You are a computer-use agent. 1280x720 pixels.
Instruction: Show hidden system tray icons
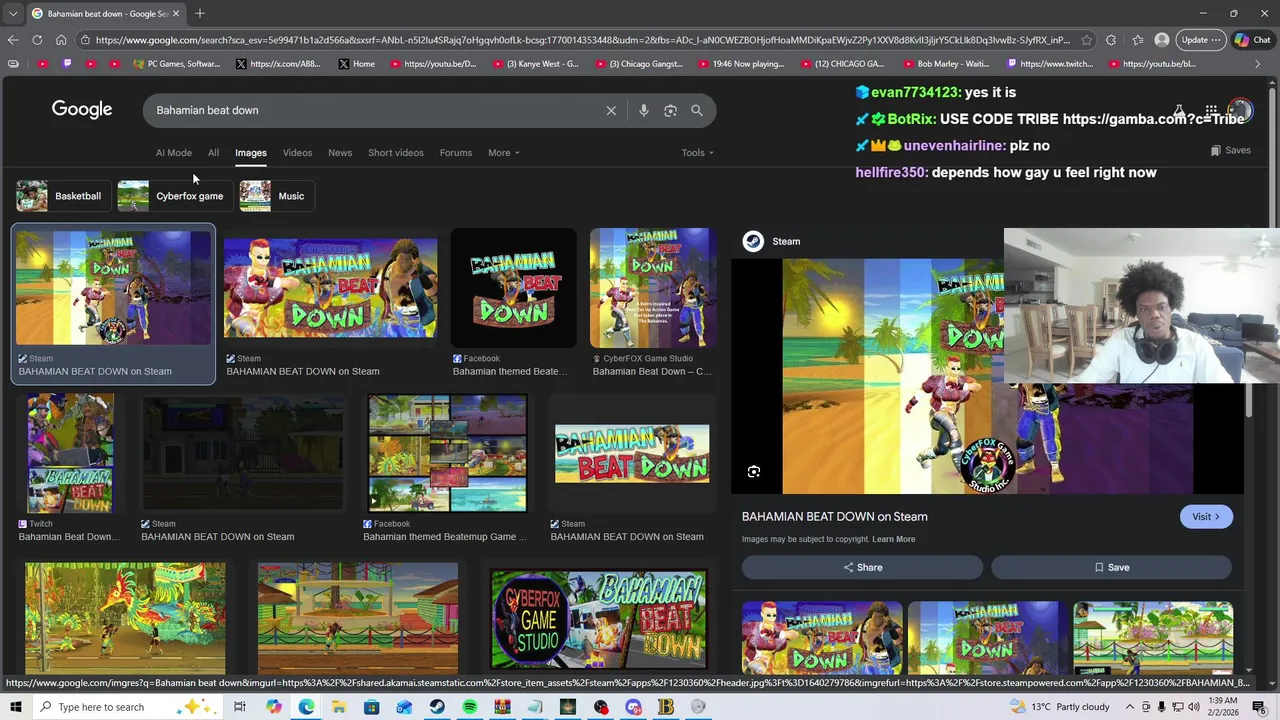coord(1130,707)
